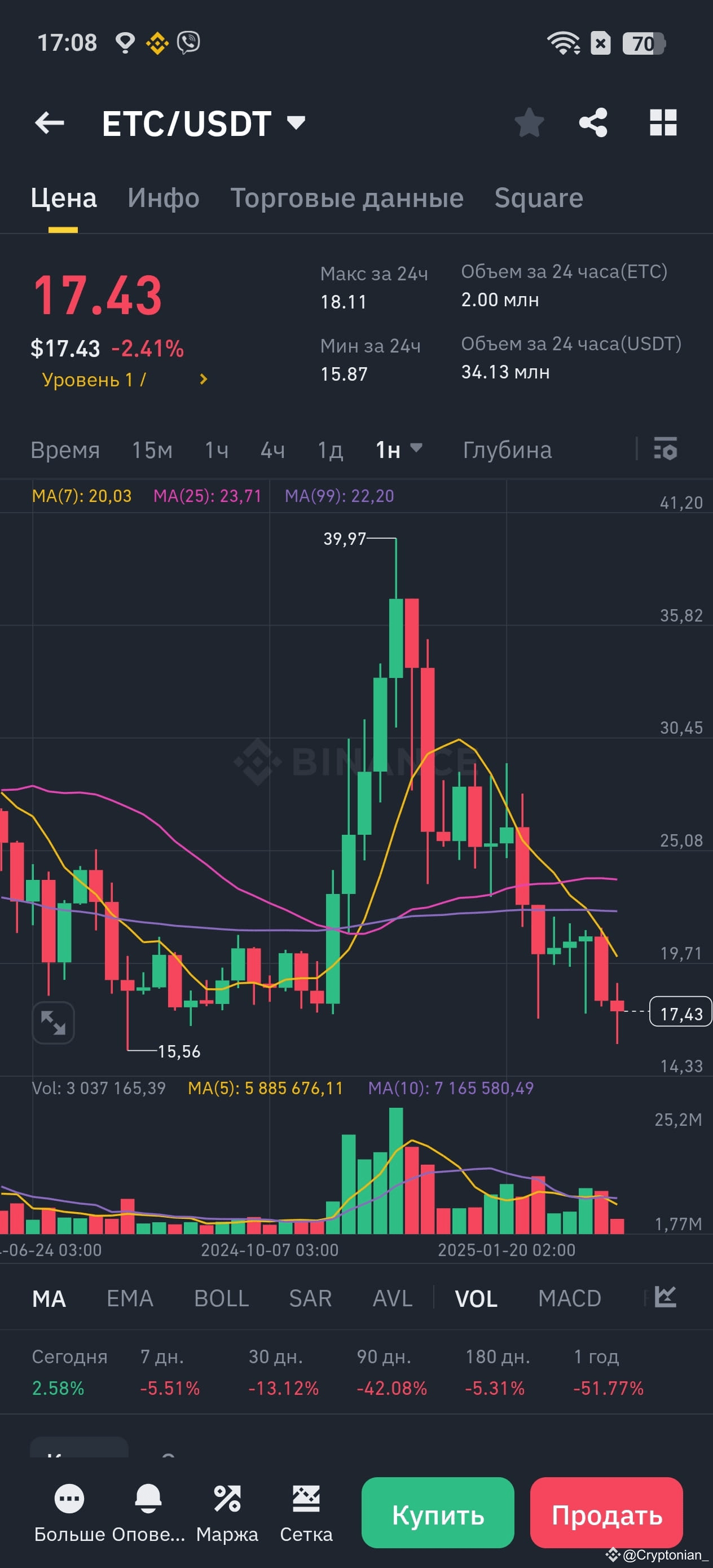Click MA(5) volume legend
Screen dimensions: 713x1568
(x=266, y=1088)
